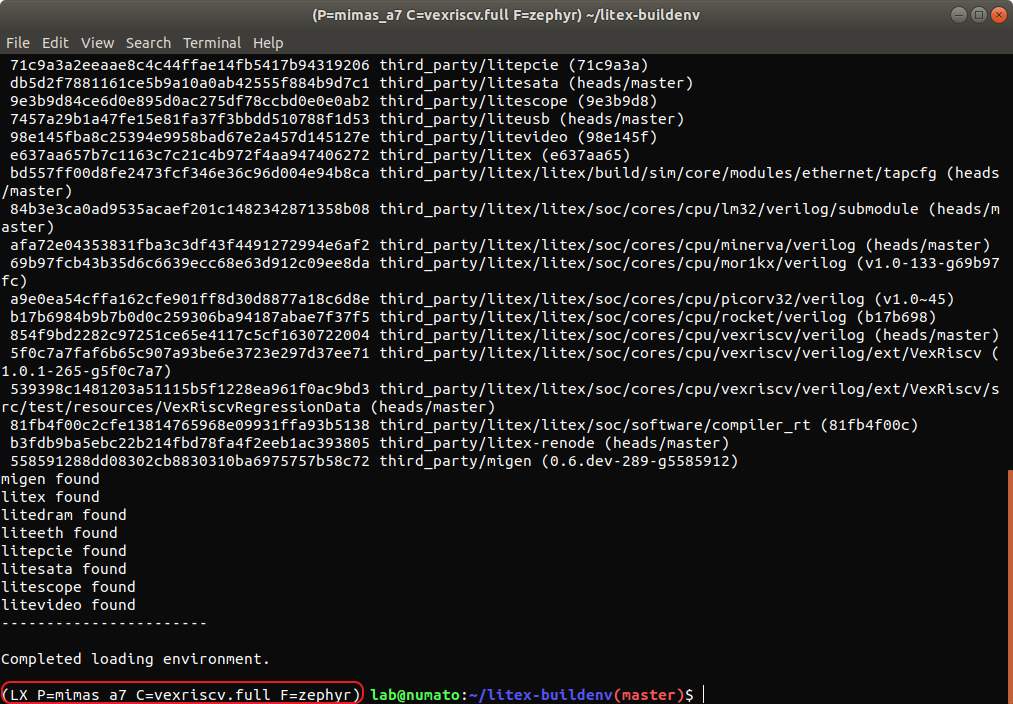Image resolution: width=1013 pixels, height=704 pixels.
Task: Open the View menu
Action: (97, 43)
